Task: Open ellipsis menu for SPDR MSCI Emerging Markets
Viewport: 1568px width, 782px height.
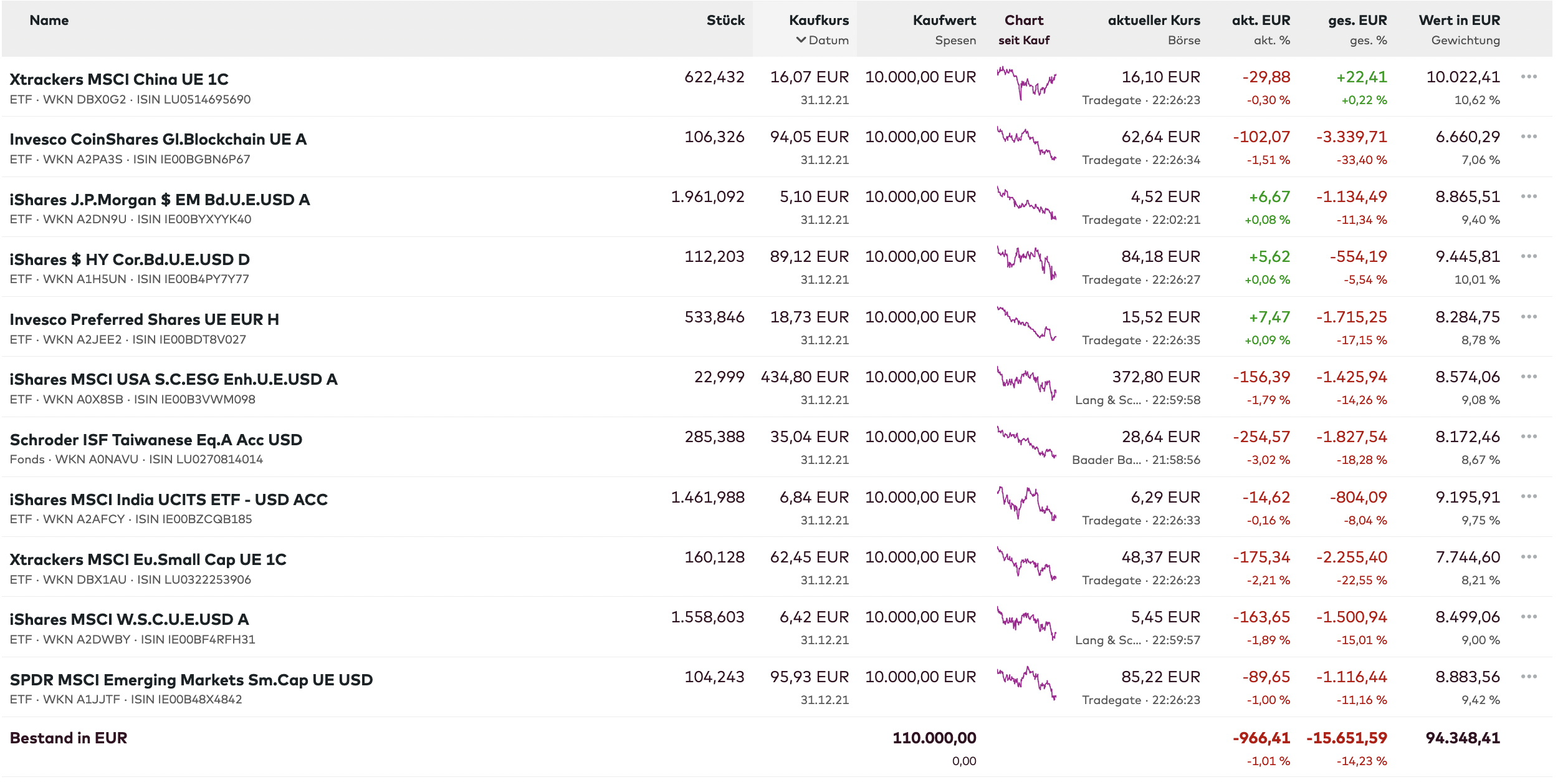Action: [1528, 677]
